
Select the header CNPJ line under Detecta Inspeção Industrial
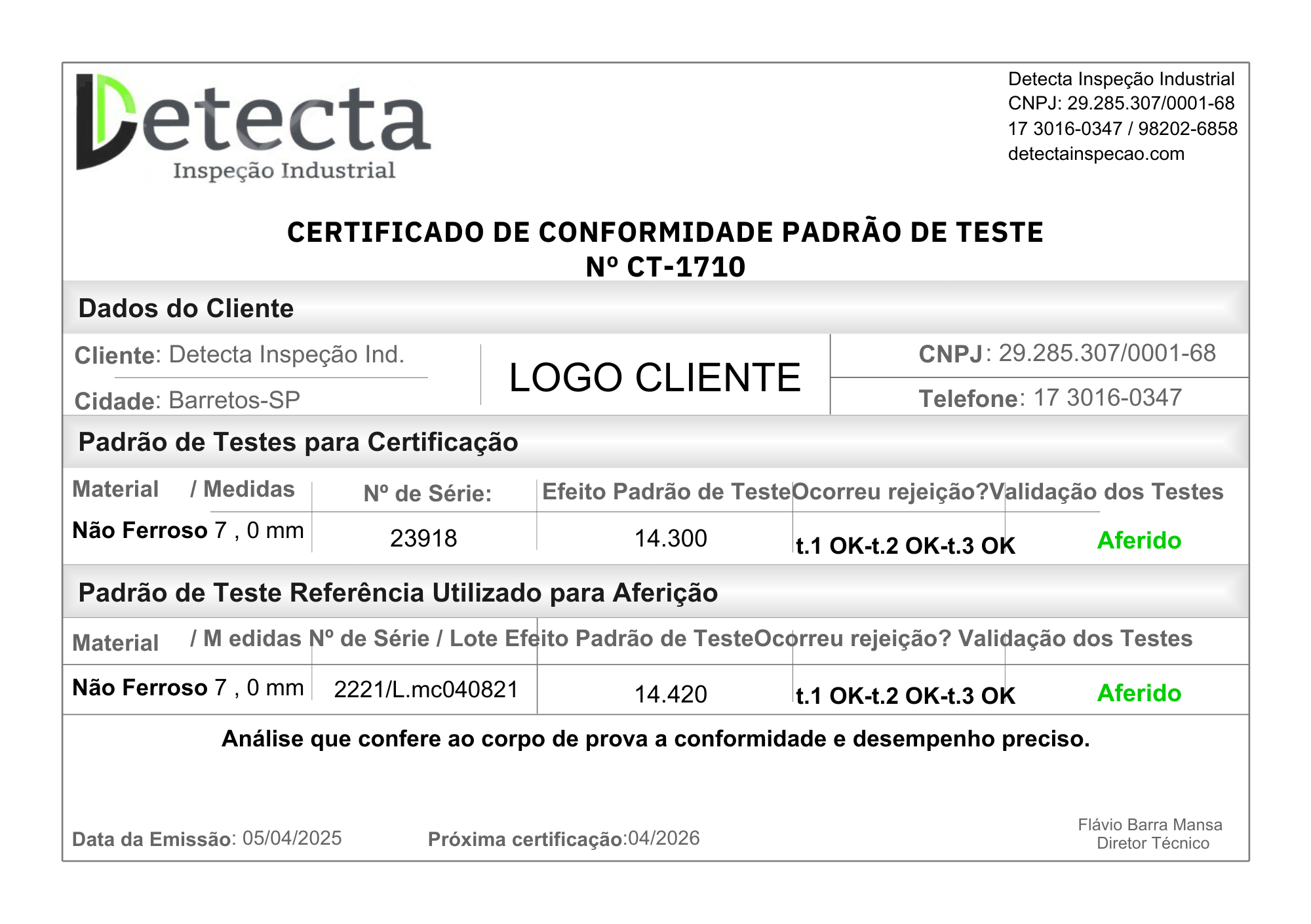tap(1121, 104)
